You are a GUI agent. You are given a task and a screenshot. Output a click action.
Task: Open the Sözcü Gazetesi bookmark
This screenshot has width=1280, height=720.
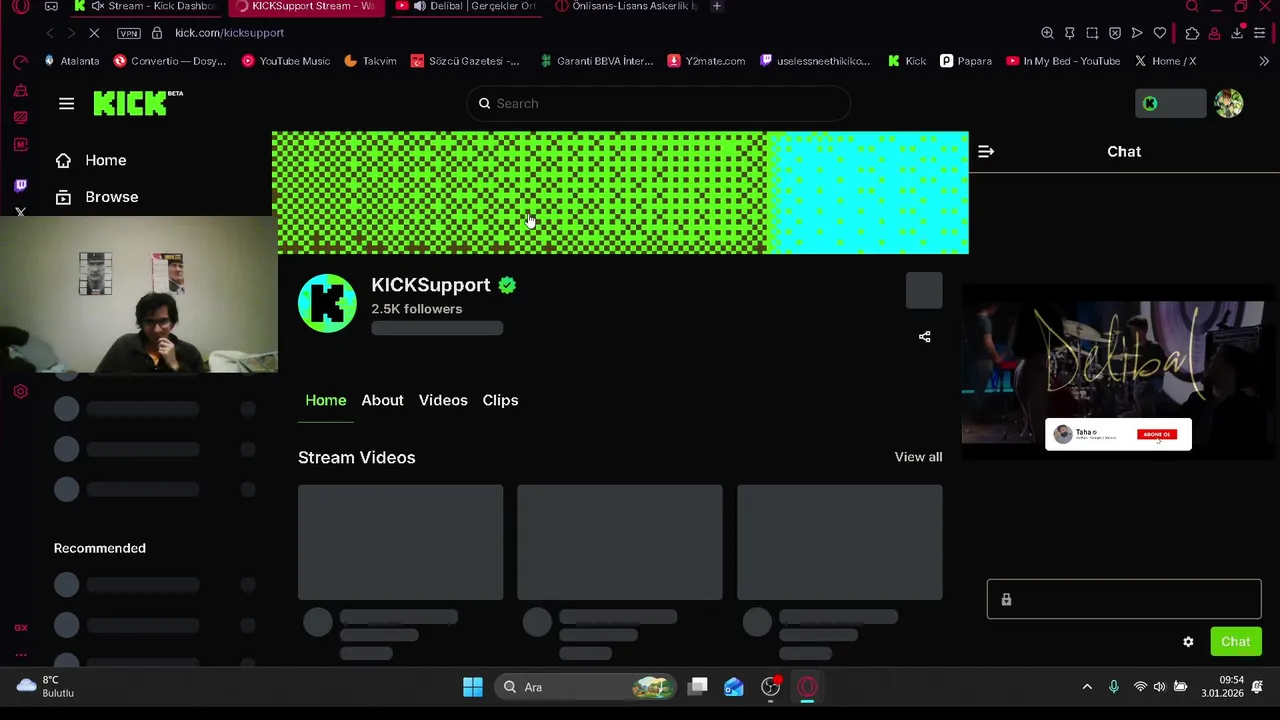465,61
